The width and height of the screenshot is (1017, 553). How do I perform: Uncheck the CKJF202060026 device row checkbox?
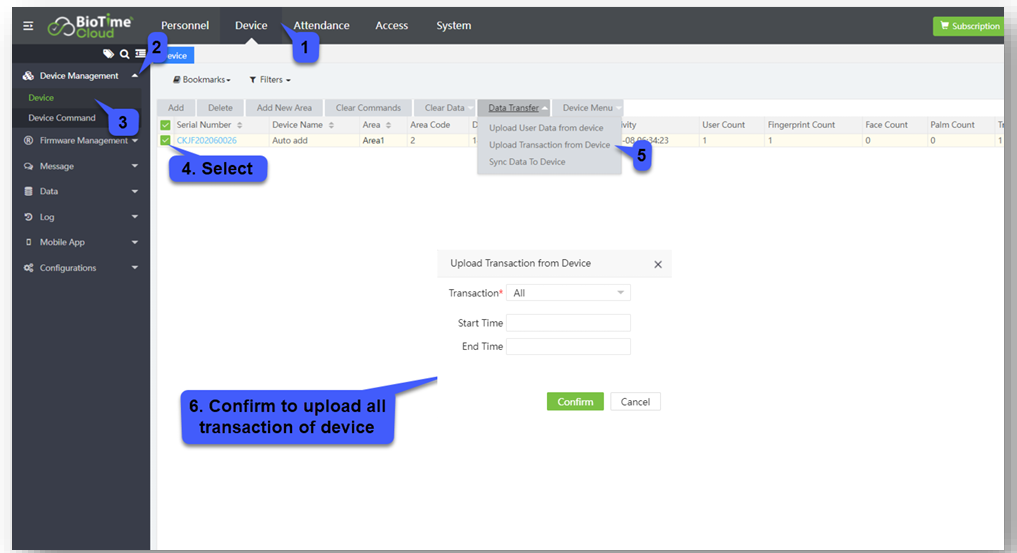pyautogui.click(x=165, y=141)
